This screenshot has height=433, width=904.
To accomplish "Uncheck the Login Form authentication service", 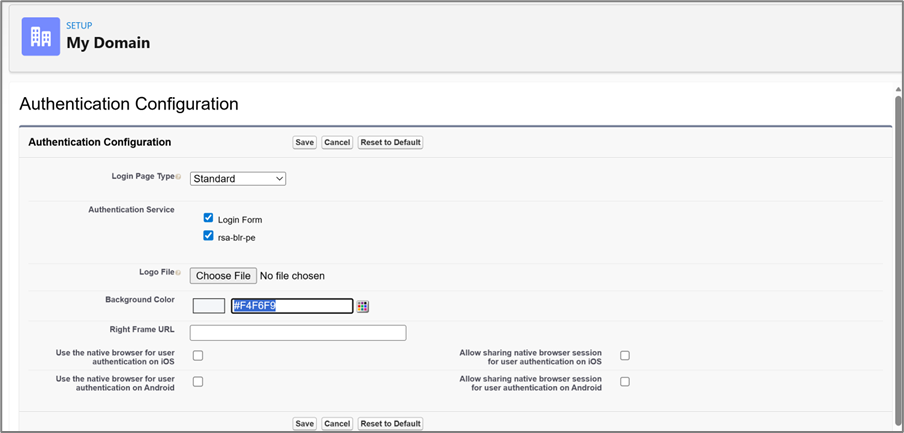I will pyautogui.click(x=209, y=218).
